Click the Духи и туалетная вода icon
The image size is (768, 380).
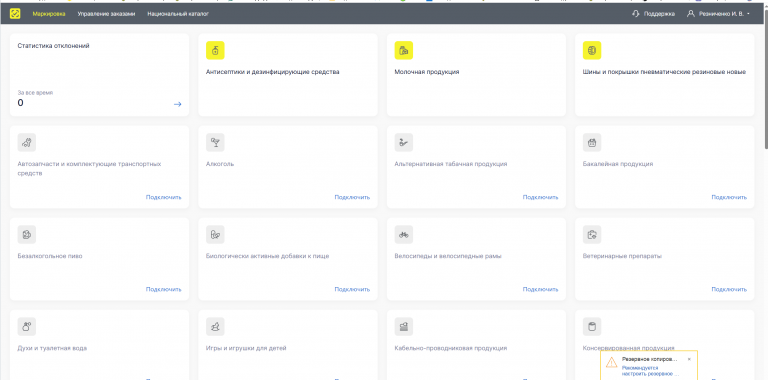pos(26,327)
